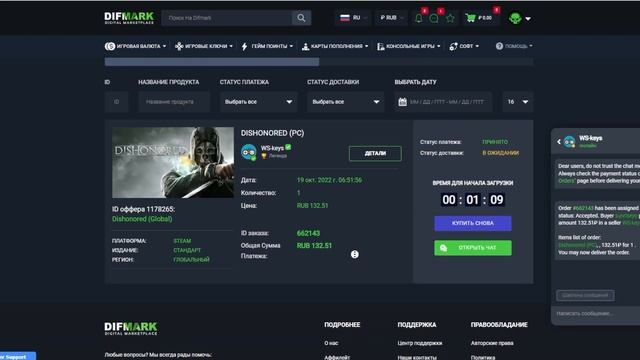Click the Dishonored game cover thumbnail
The width and height of the screenshot is (640, 360).
pyautogui.click(x=173, y=162)
